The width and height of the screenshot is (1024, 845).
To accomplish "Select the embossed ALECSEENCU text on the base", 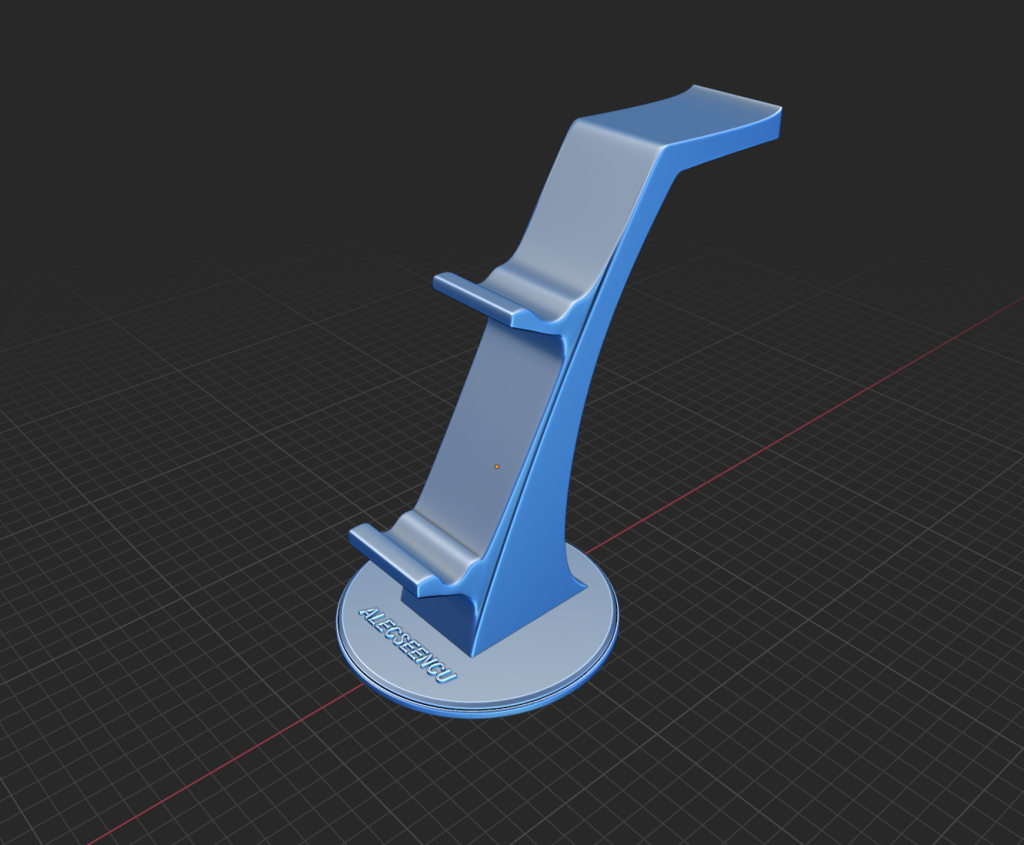I will 407,645.
